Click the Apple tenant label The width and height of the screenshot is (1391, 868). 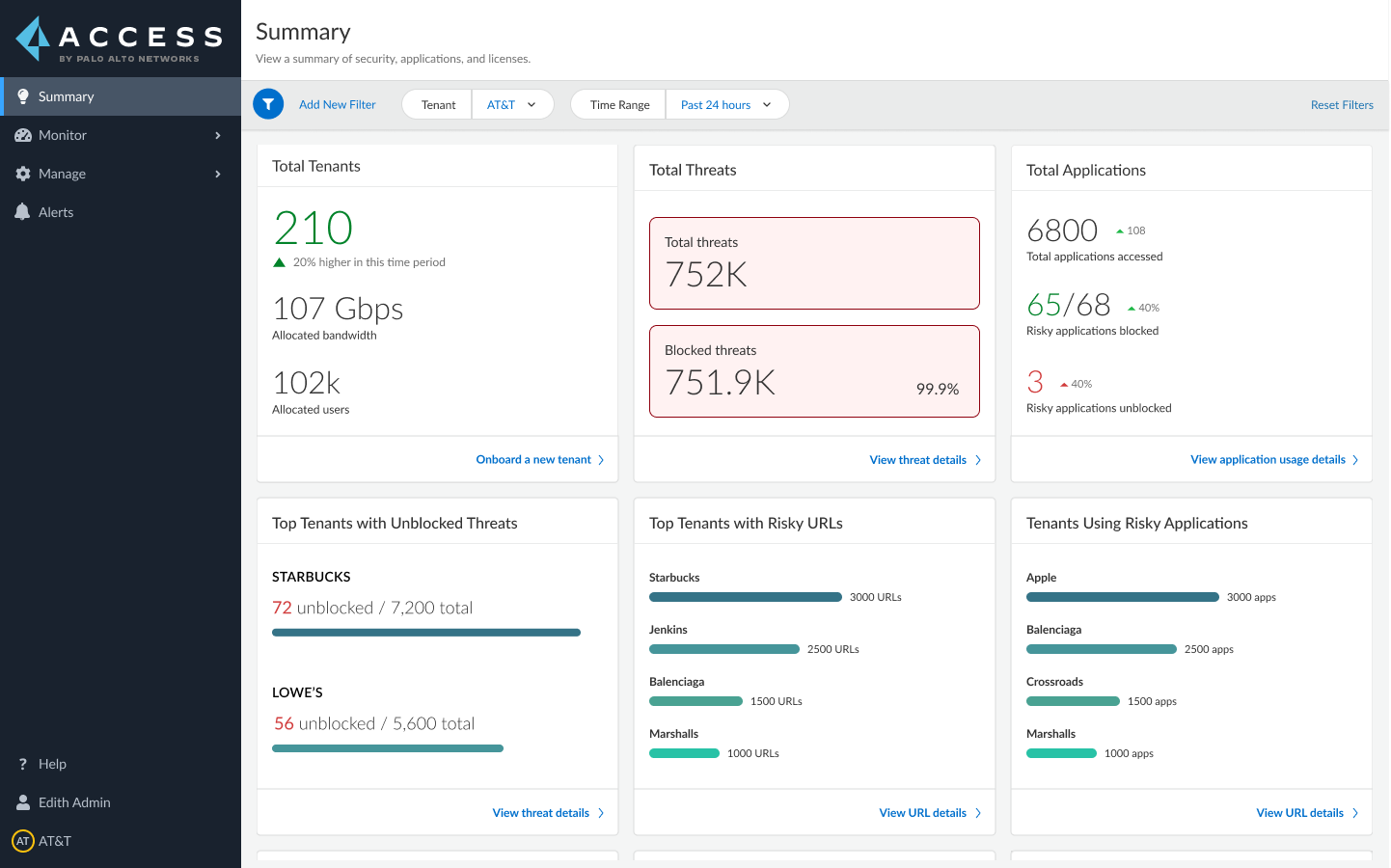1041,578
